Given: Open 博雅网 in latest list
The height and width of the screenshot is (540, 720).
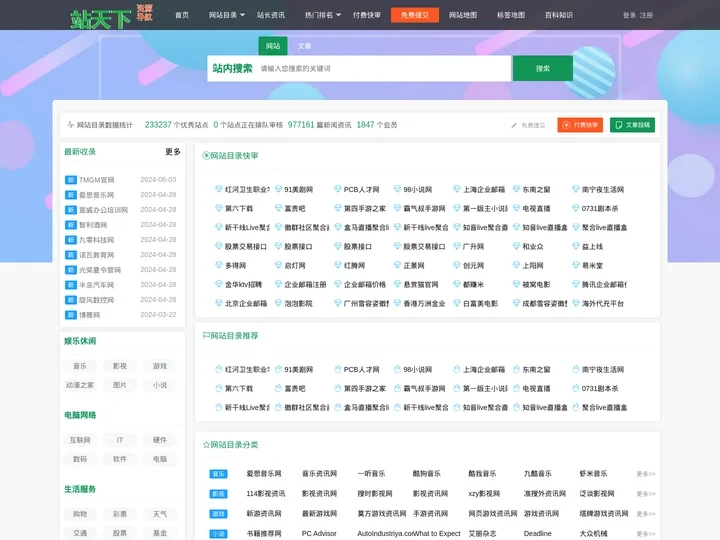Looking at the screenshot, I should click(89, 315).
